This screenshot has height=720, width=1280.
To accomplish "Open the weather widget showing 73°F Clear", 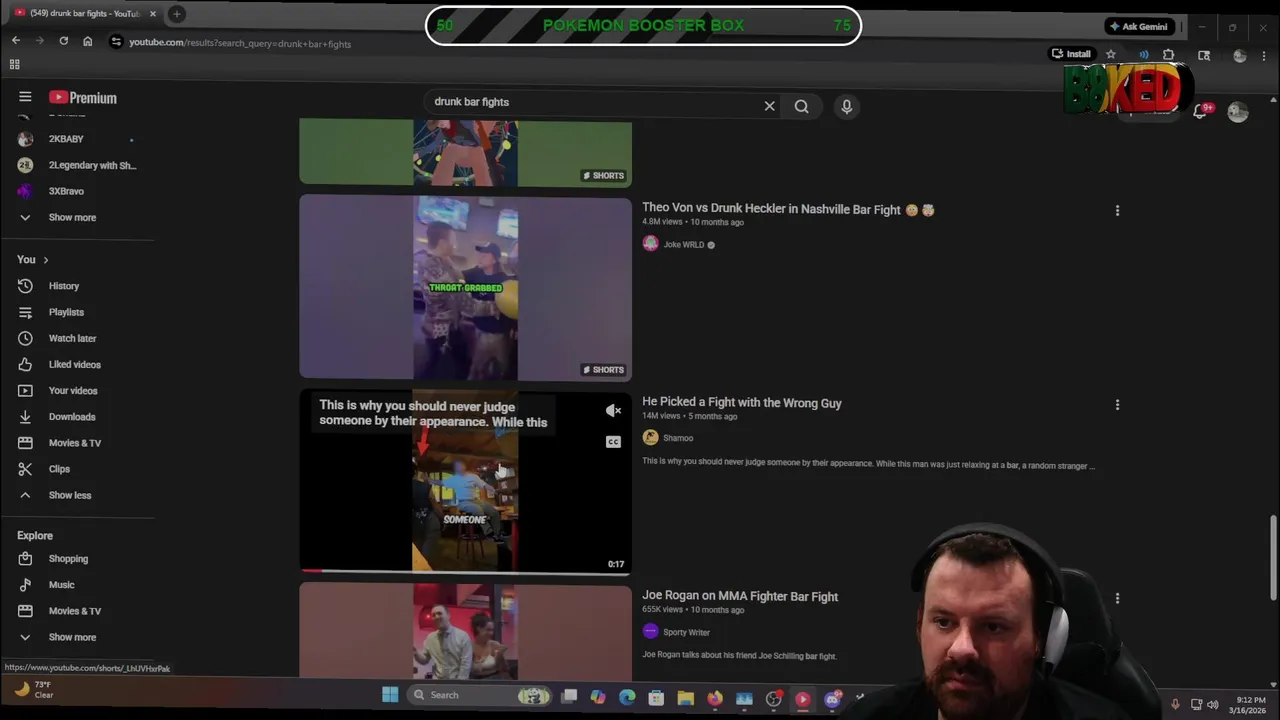I will point(34,690).
